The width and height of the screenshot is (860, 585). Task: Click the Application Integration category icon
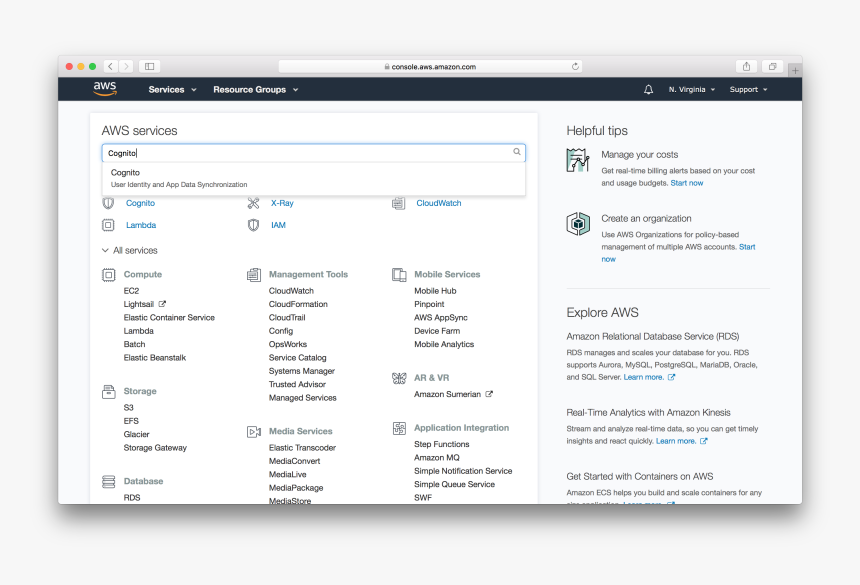(399, 428)
